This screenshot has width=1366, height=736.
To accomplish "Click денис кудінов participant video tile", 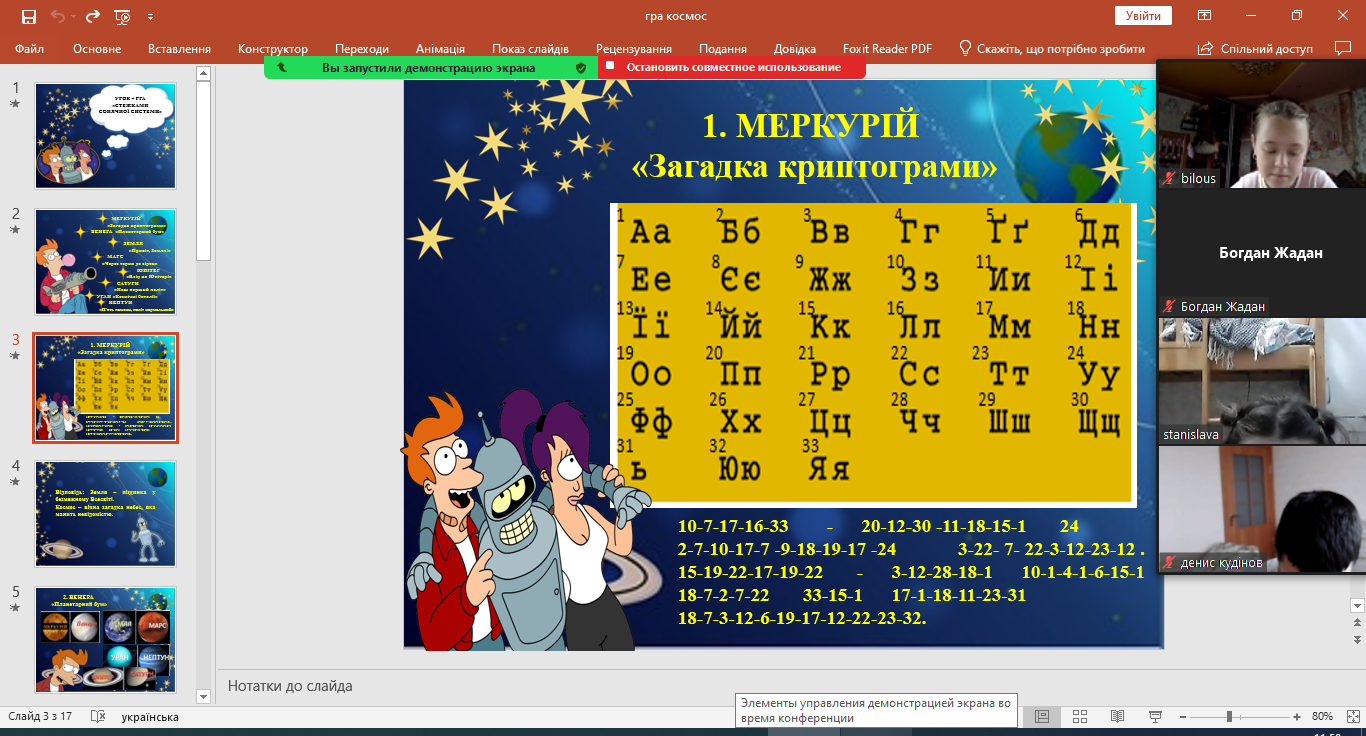I will pyautogui.click(x=1261, y=509).
